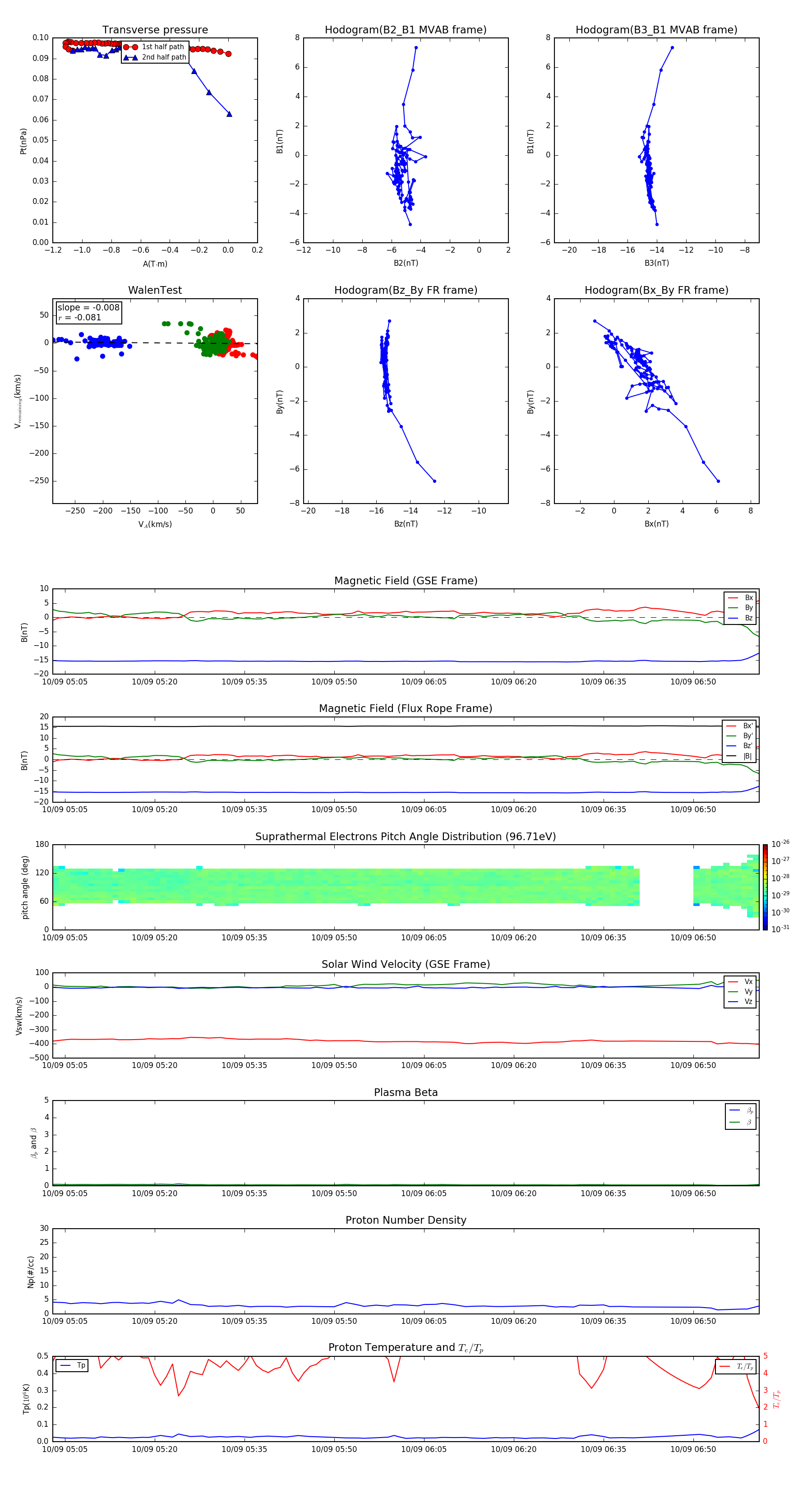Click the Suprathermal Electrons Pitch Angle Distribution title
Viewport: 812px width, 1489px height.
pos(406,837)
